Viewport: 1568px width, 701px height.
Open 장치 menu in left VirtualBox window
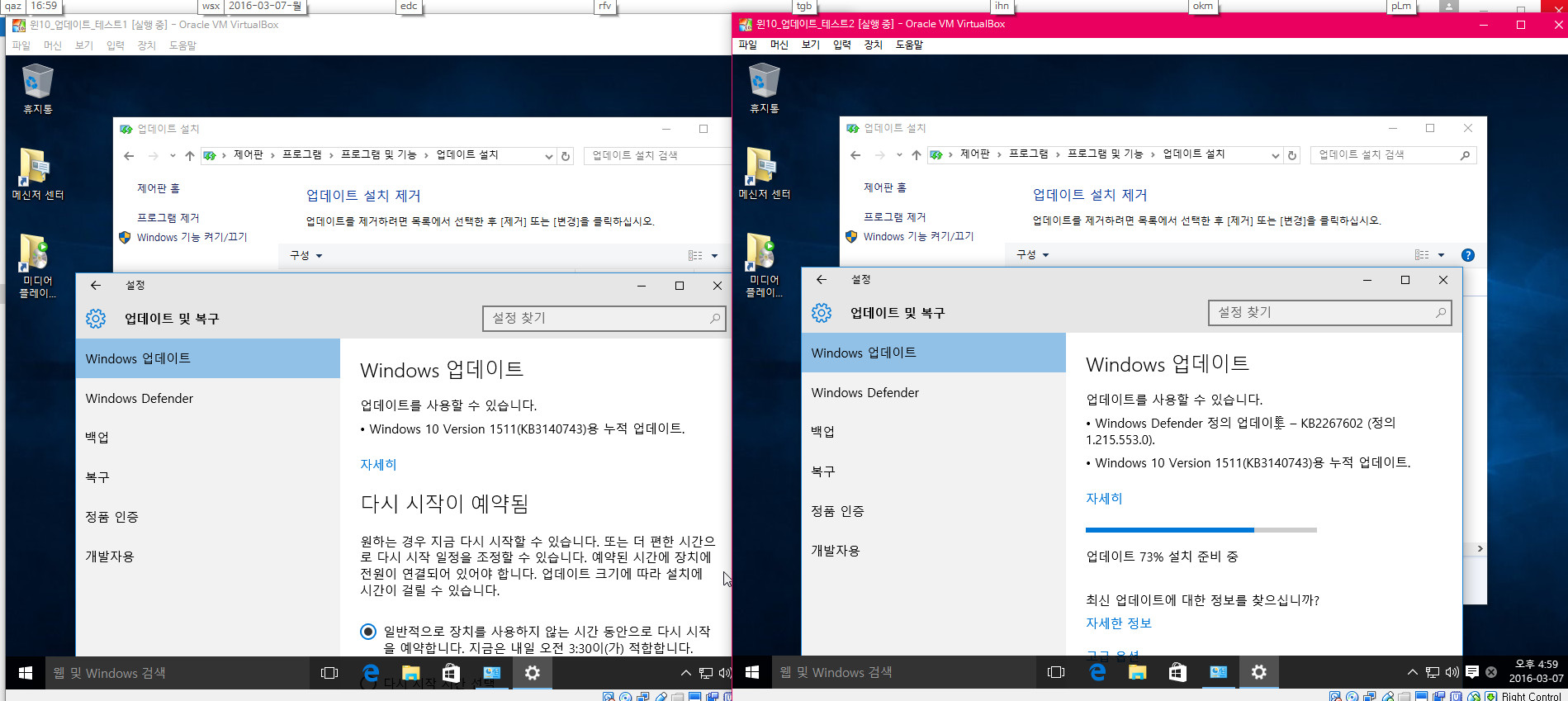pyautogui.click(x=147, y=45)
